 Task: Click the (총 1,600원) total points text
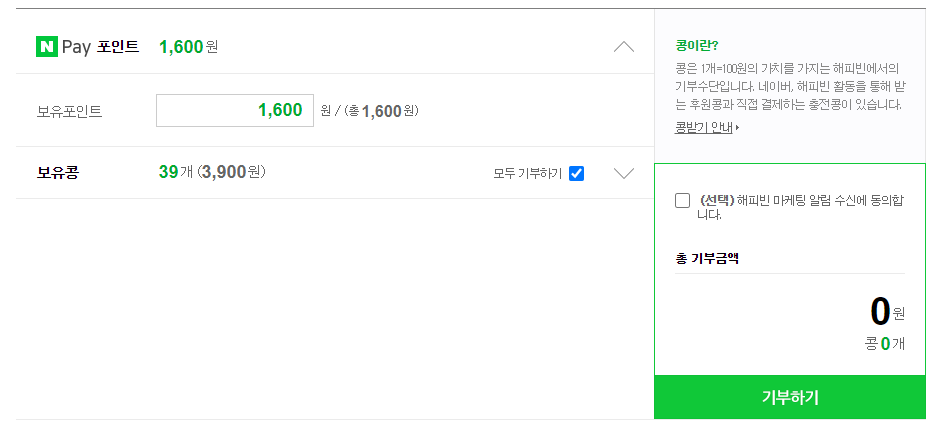[x=381, y=111]
